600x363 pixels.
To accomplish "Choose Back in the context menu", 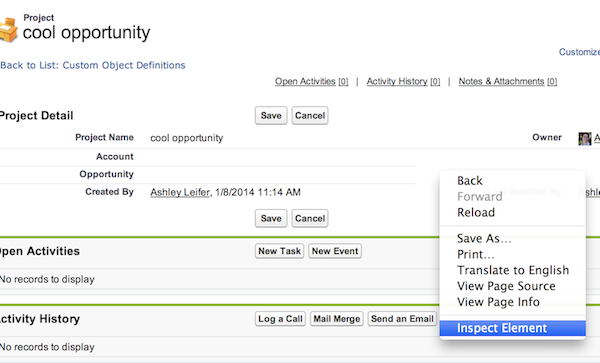I will pos(470,181).
